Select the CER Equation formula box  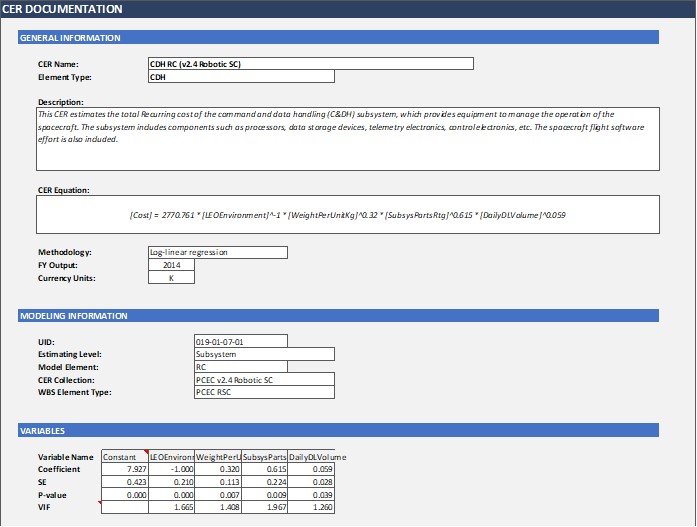click(348, 215)
